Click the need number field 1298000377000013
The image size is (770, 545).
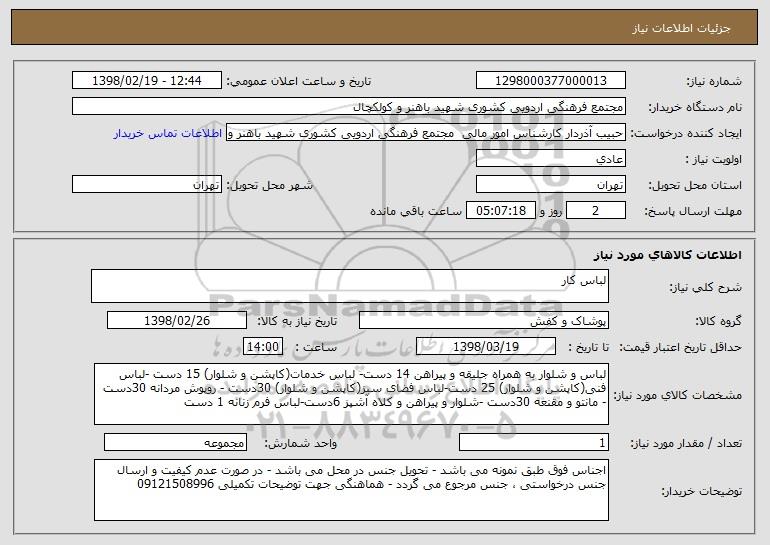coord(550,81)
